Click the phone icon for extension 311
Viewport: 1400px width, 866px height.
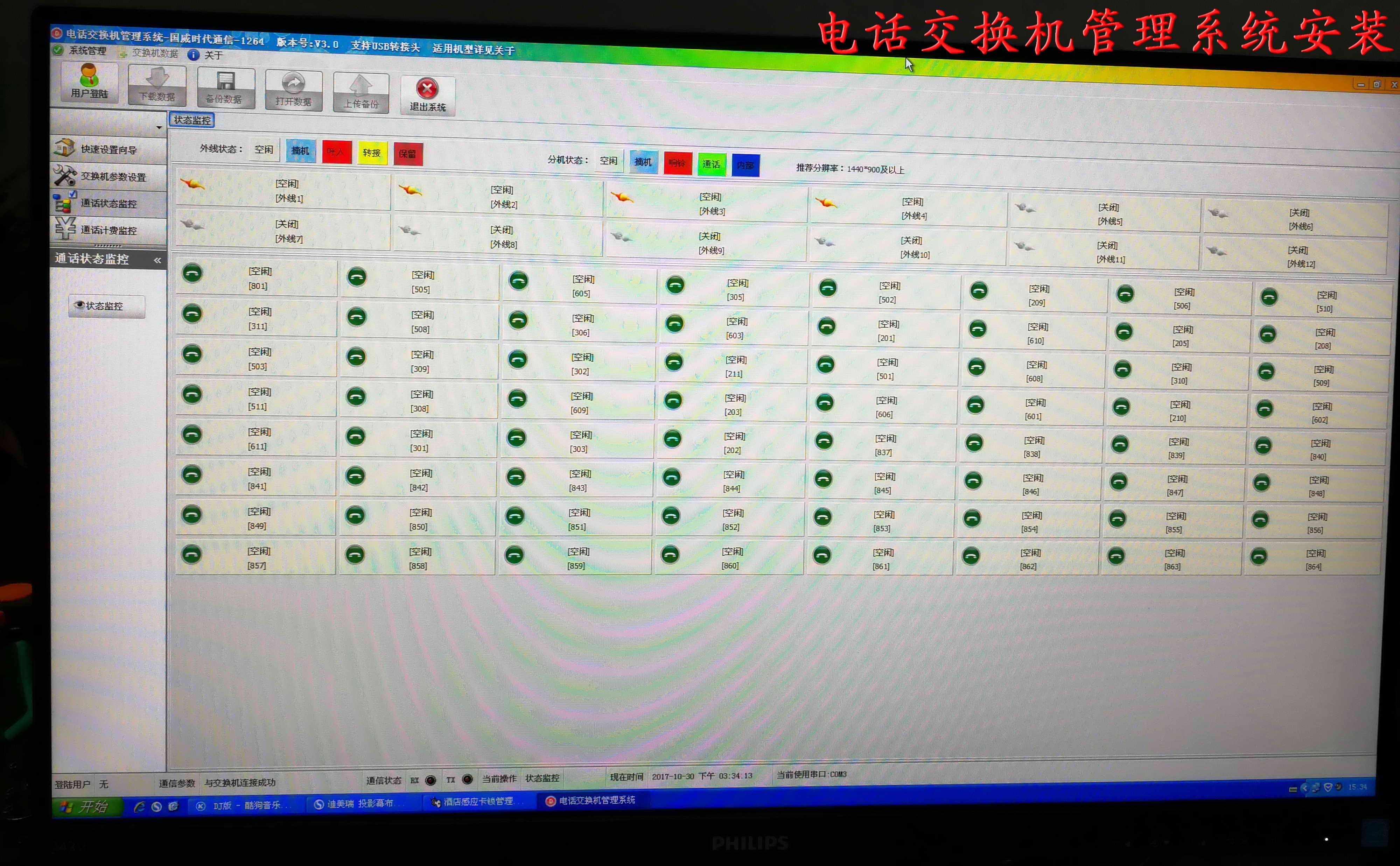pos(192,313)
